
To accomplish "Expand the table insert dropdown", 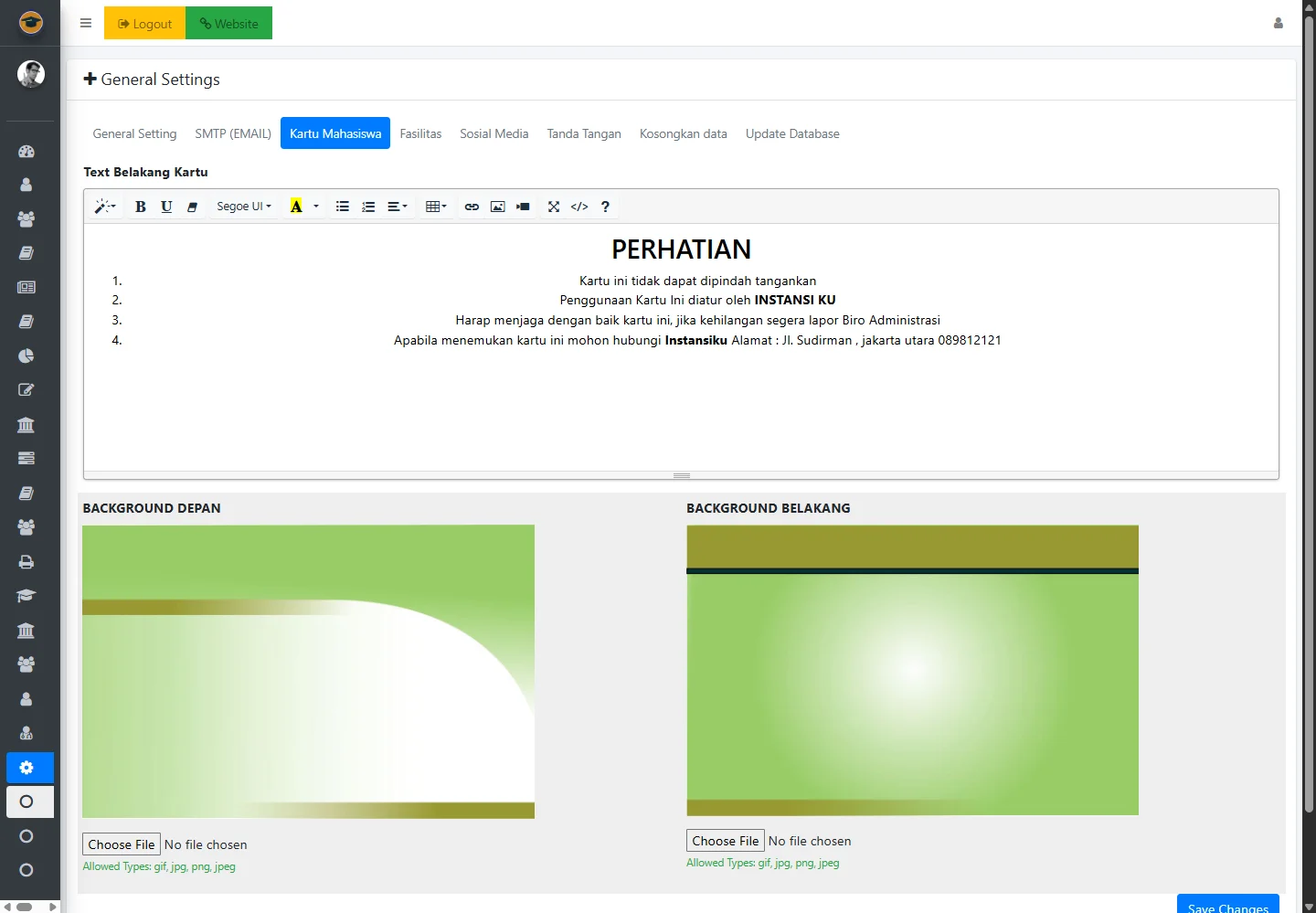I will [436, 207].
